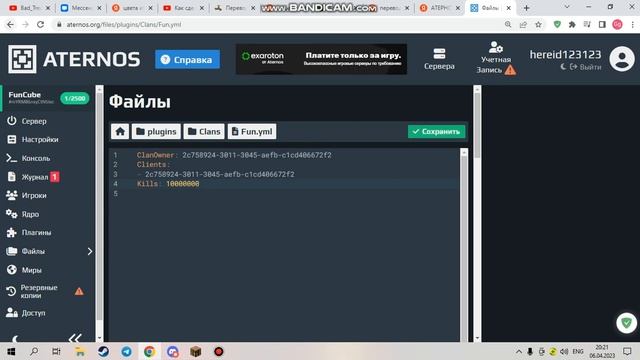Click the editor vertical scrollbar
Image resolution: width=640 pixels, height=360 pixels.
(x=464, y=245)
